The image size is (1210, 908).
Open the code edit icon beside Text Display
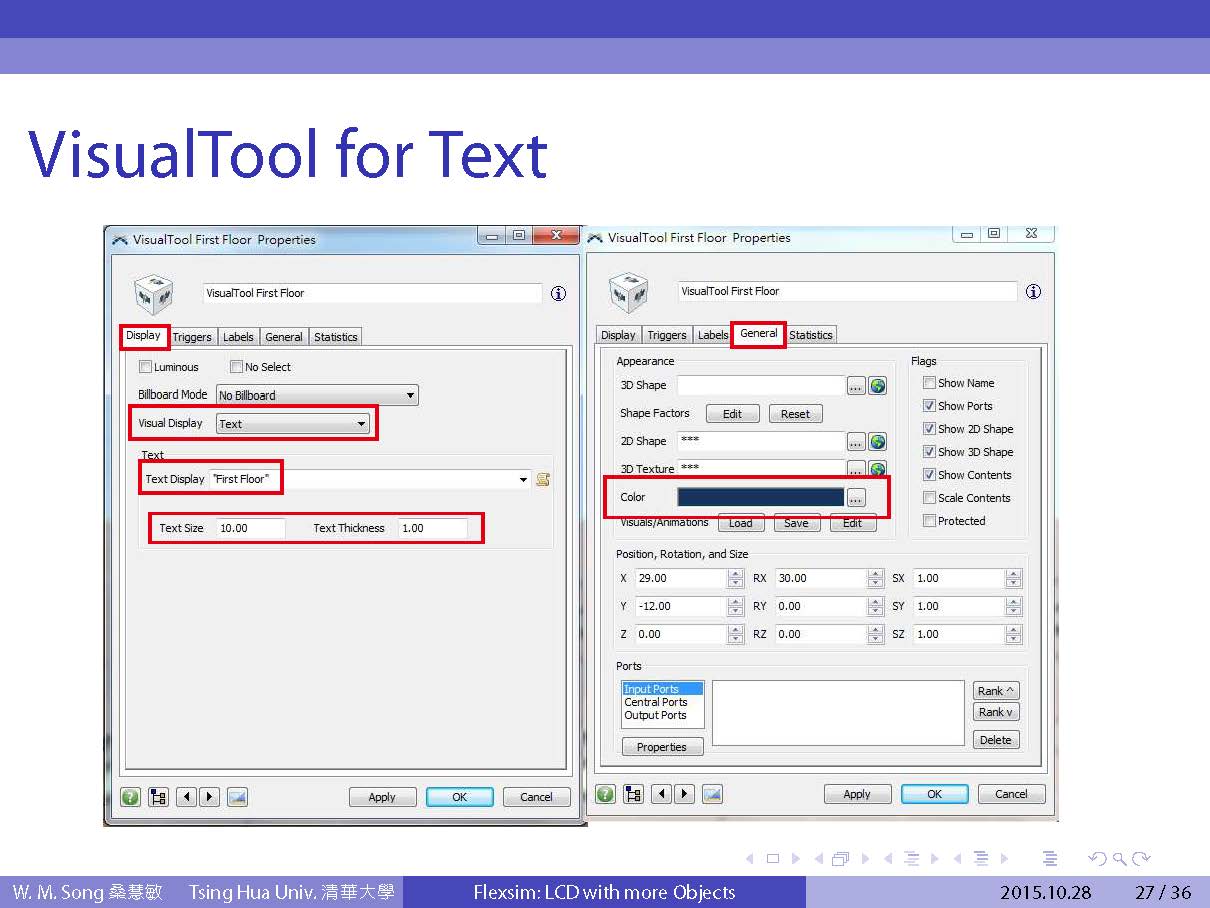pyautogui.click(x=543, y=479)
